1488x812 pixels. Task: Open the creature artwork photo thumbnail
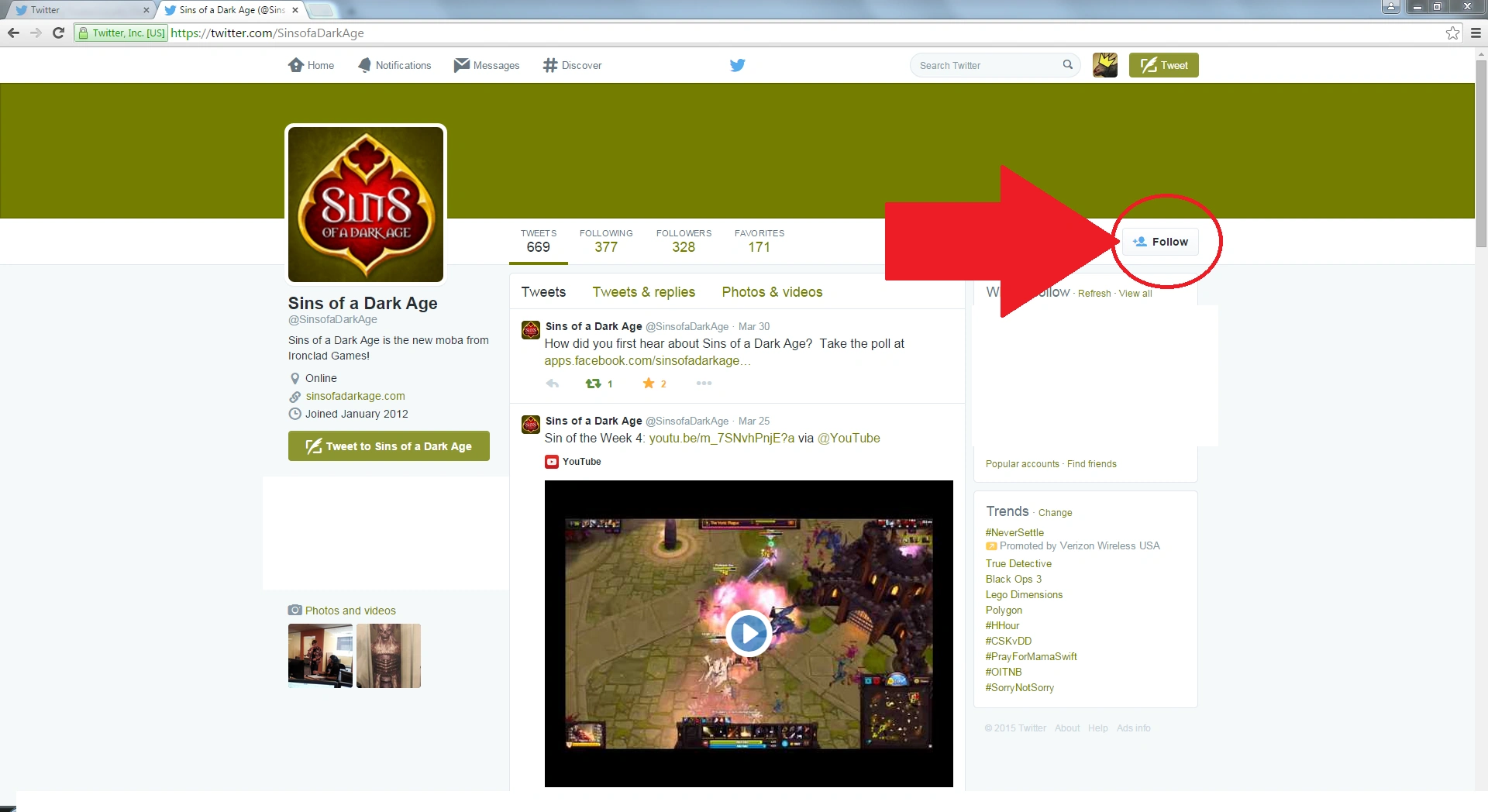tap(388, 655)
